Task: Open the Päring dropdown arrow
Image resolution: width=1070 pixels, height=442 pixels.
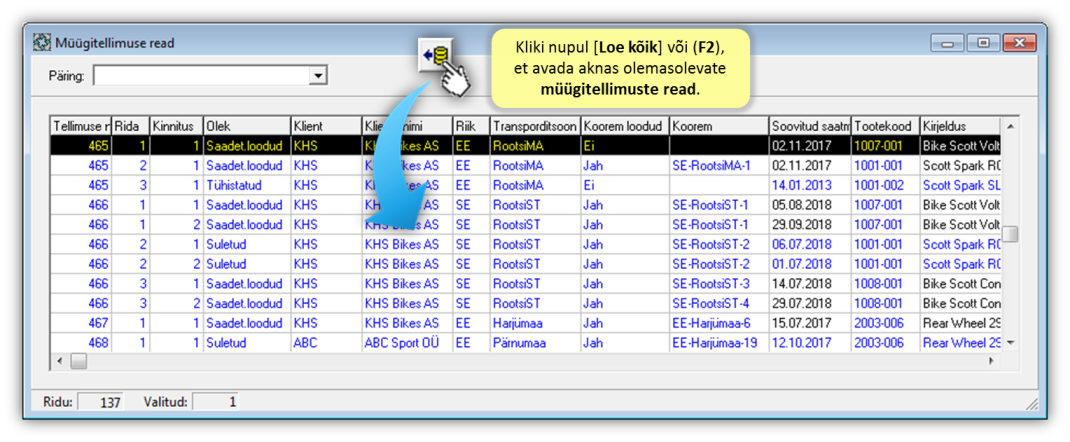Action: (x=318, y=76)
